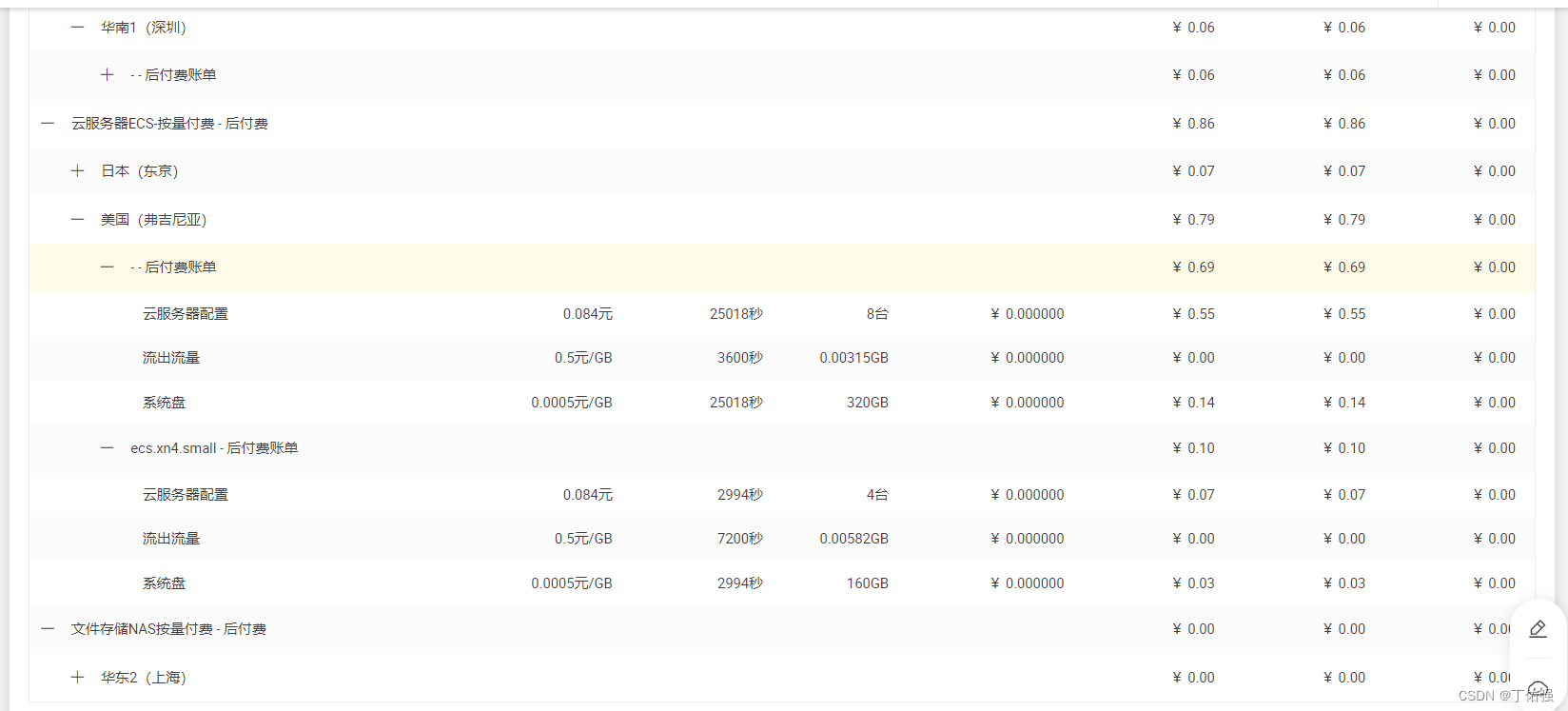Click 华东2（上海）label
The height and width of the screenshot is (711, 1568).
[x=143, y=678]
